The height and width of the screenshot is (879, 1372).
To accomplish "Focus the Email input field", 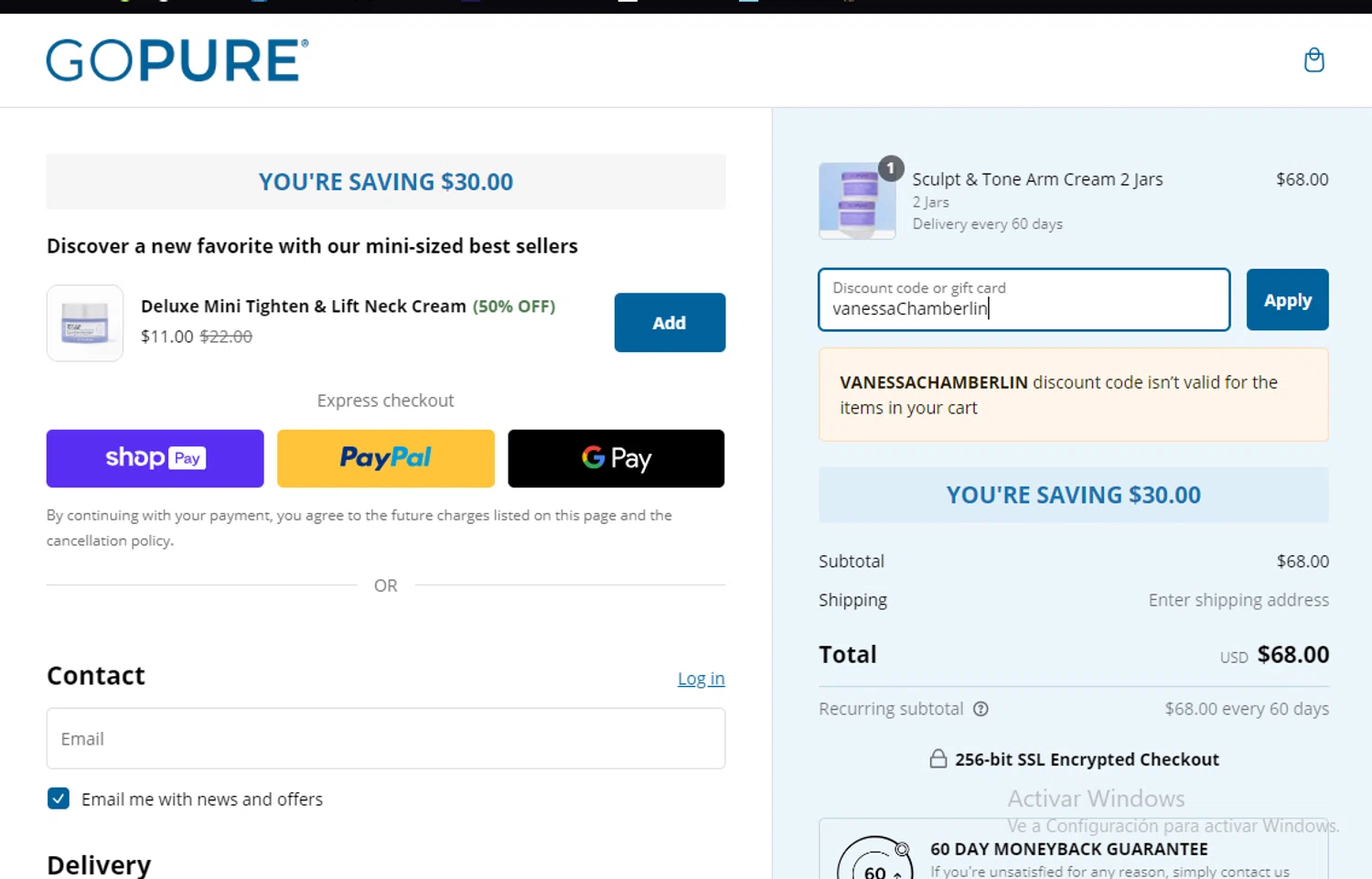I will [386, 738].
